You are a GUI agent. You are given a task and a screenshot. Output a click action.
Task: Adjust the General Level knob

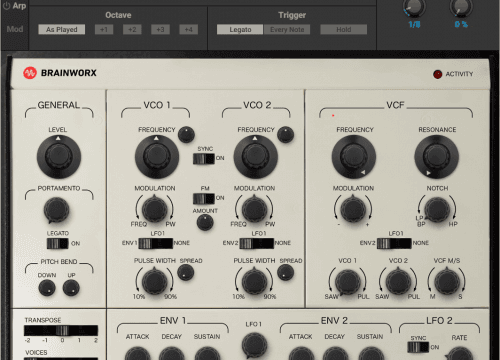coord(59,157)
